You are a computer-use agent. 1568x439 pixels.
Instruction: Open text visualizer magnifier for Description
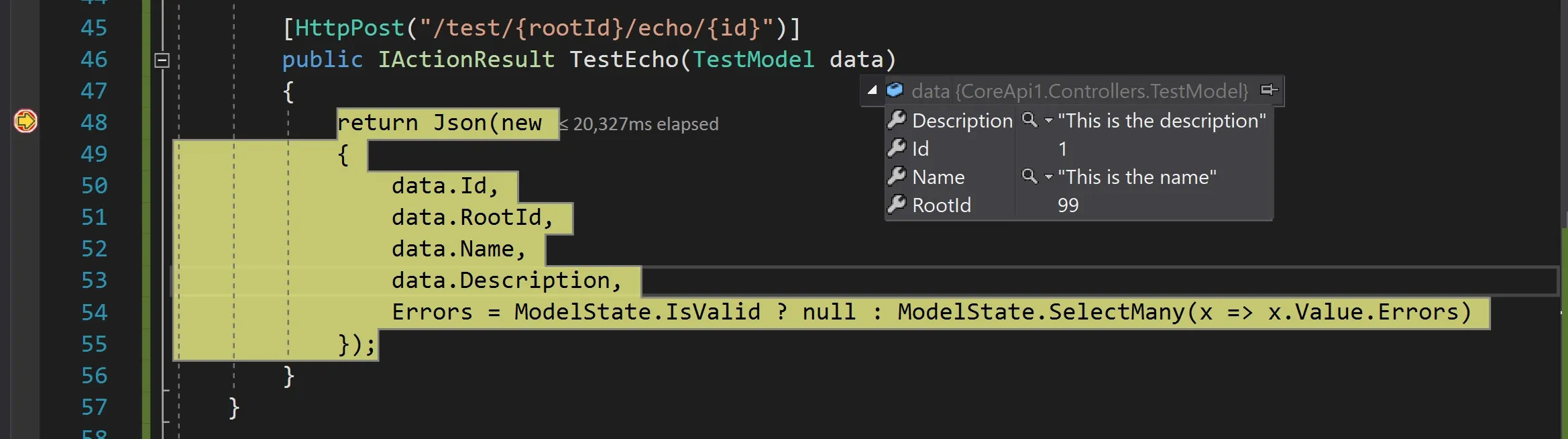pos(1029,120)
